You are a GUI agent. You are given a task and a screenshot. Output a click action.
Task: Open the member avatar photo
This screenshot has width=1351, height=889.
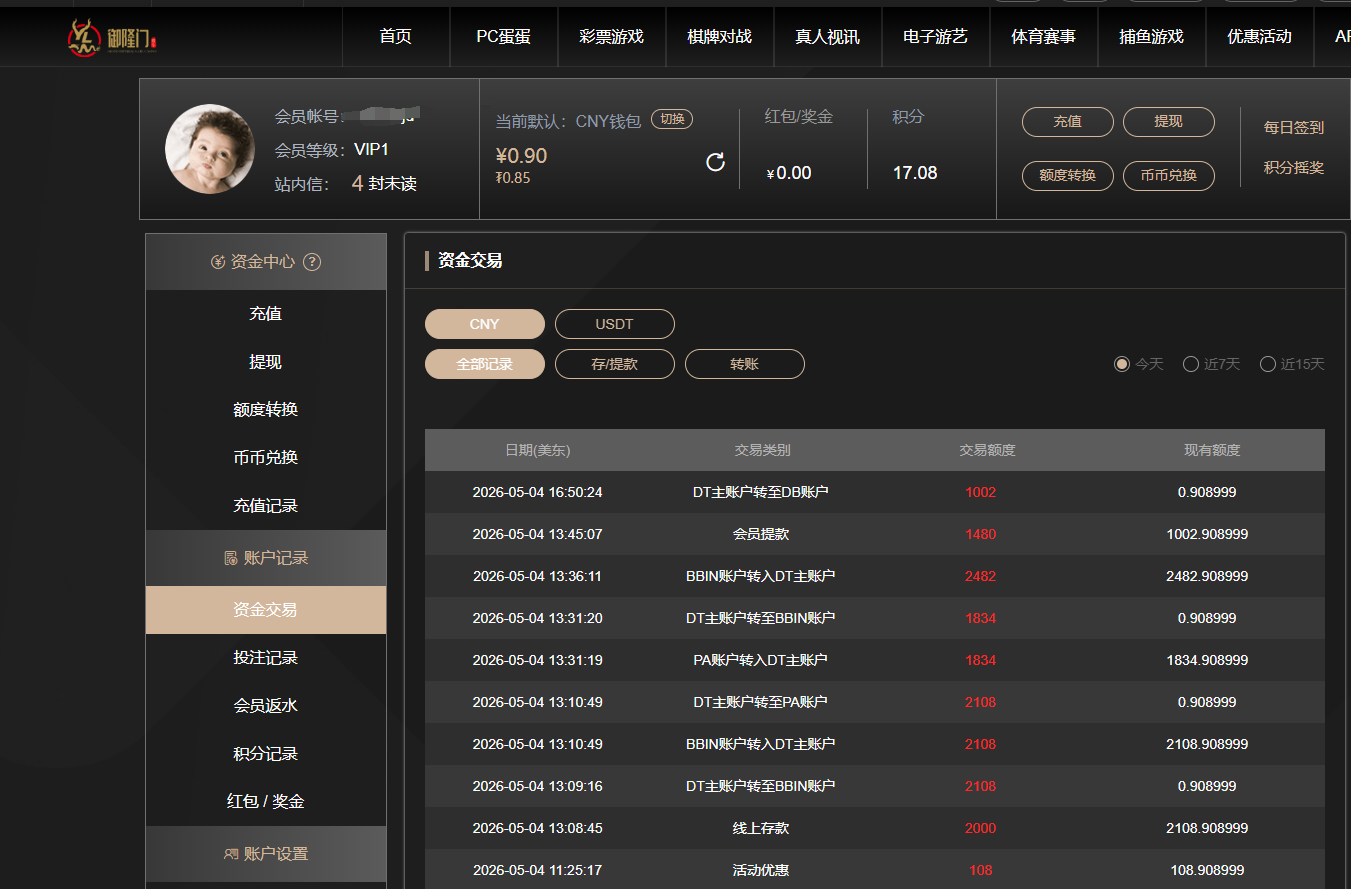[210, 149]
